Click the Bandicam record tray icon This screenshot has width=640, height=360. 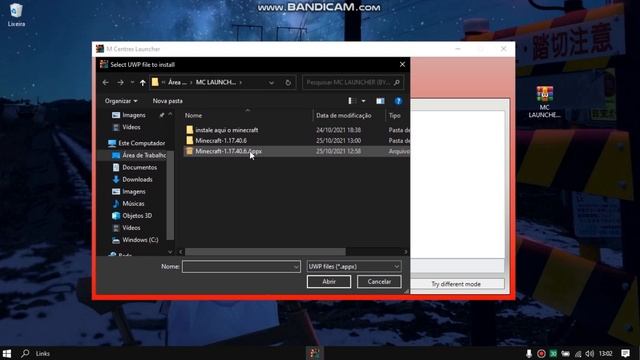[541, 353]
